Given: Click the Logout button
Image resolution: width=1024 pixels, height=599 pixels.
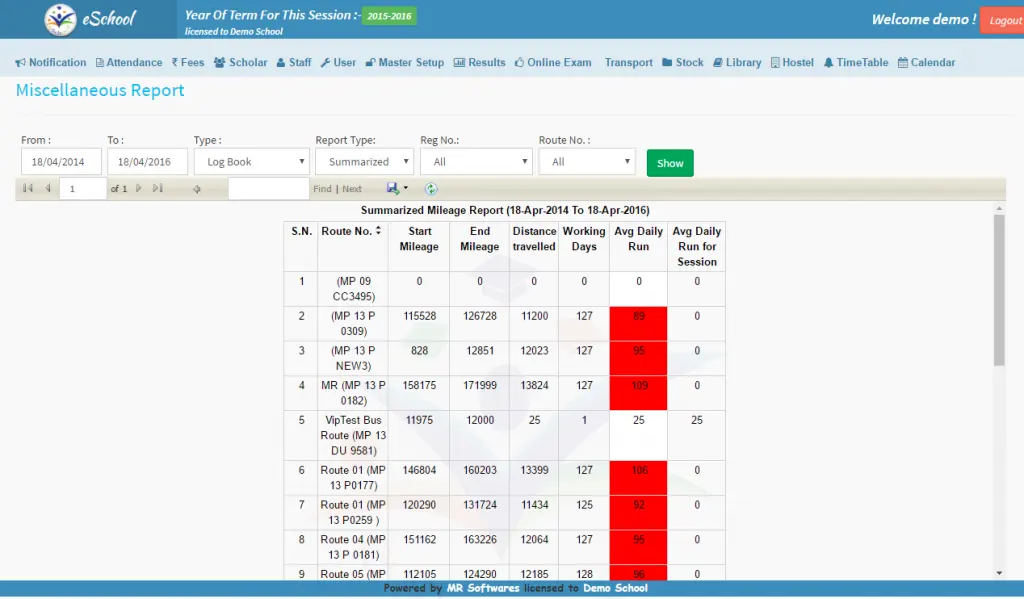Looking at the screenshot, I should coord(1003,20).
